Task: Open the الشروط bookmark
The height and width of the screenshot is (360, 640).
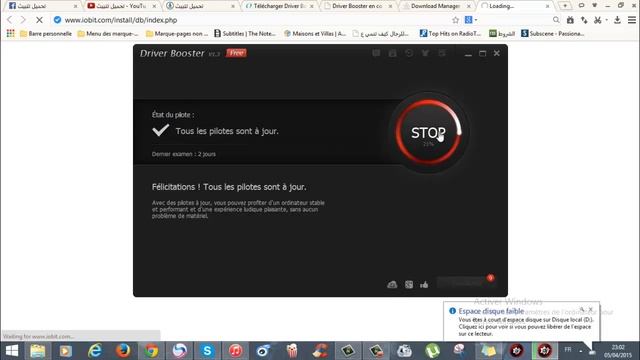Action: 502,33
